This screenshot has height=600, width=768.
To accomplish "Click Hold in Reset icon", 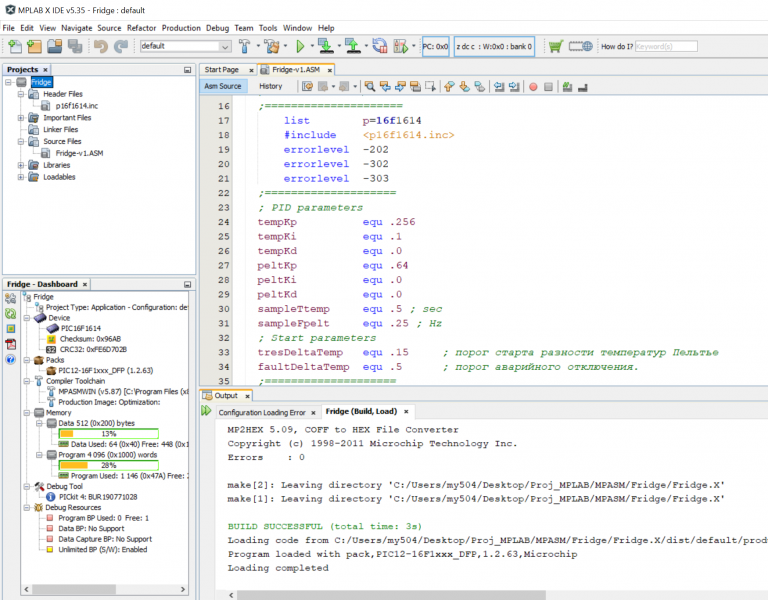I will point(380,46).
